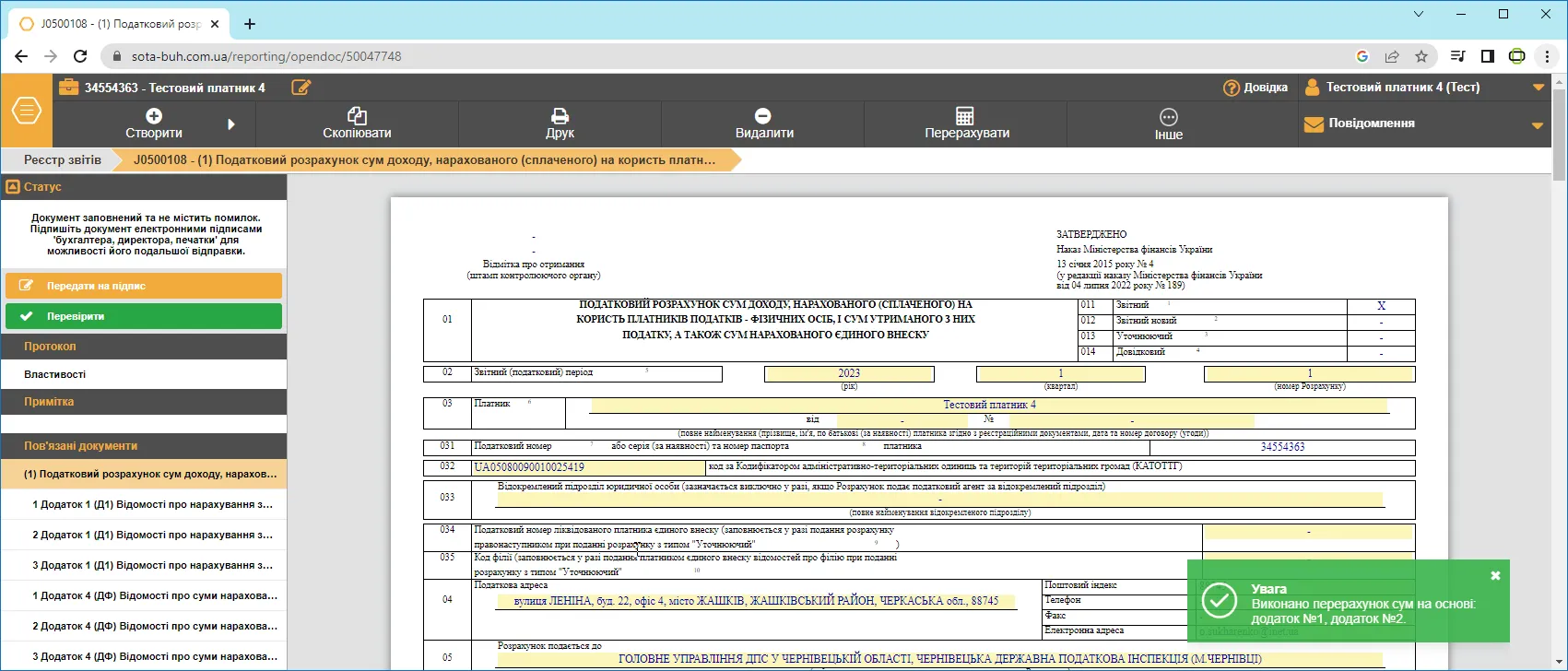Toggle the Уточнюючий checkbox
This screenshot has height=671, width=1568.
pyautogui.click(x=1381, y=337)
